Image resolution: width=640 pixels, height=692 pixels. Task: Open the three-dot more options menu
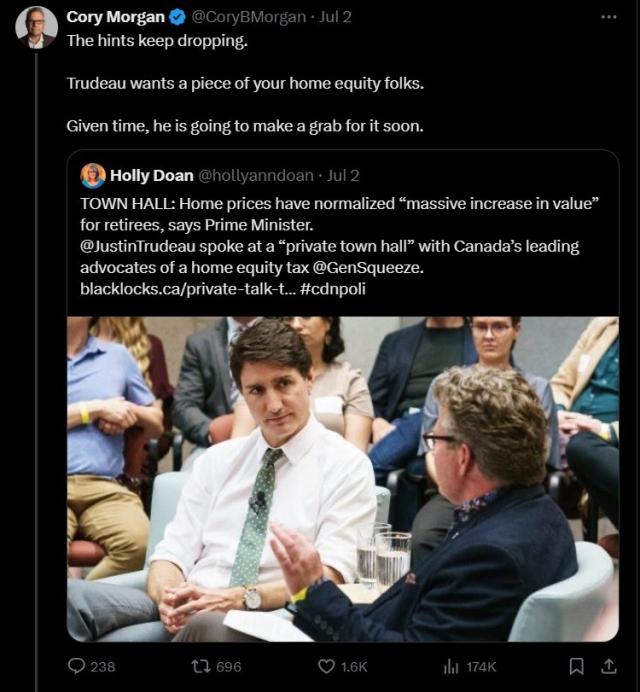point(609,17)
